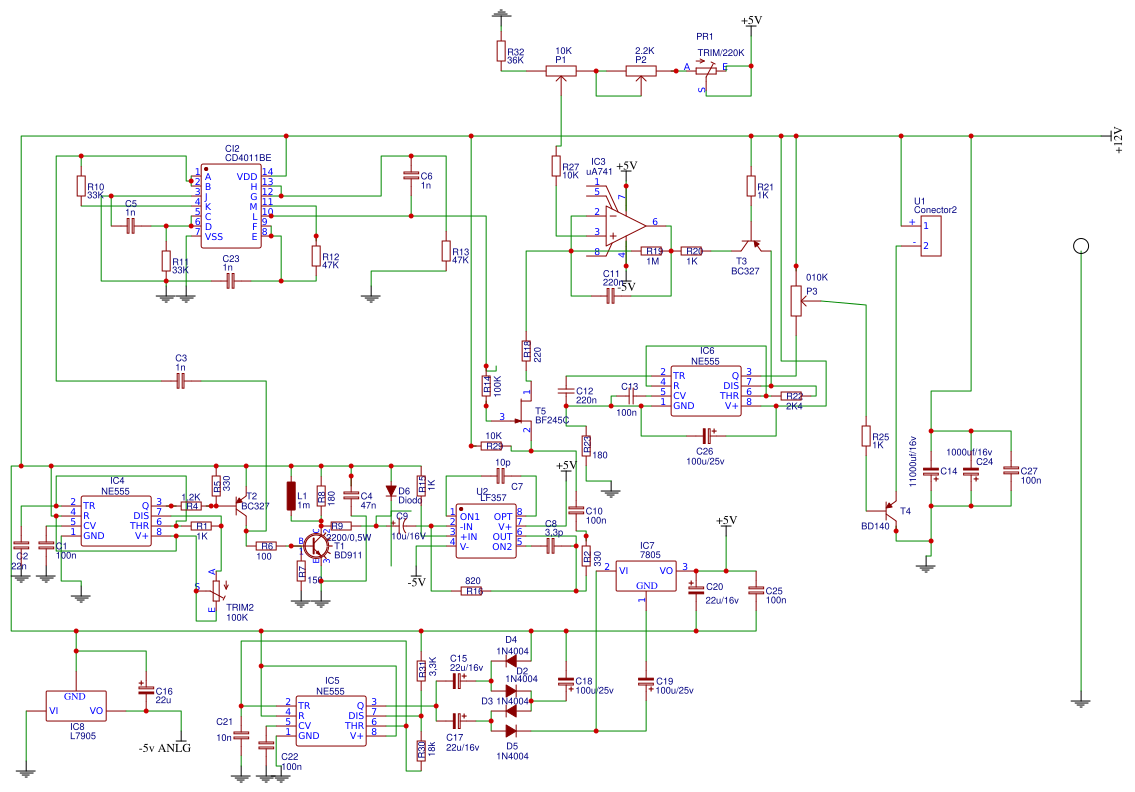This screenshot has height=792, width=1135.
Task: Select the CD4011BE NAND gate IC2 symbol
Action: click(232, 205)
